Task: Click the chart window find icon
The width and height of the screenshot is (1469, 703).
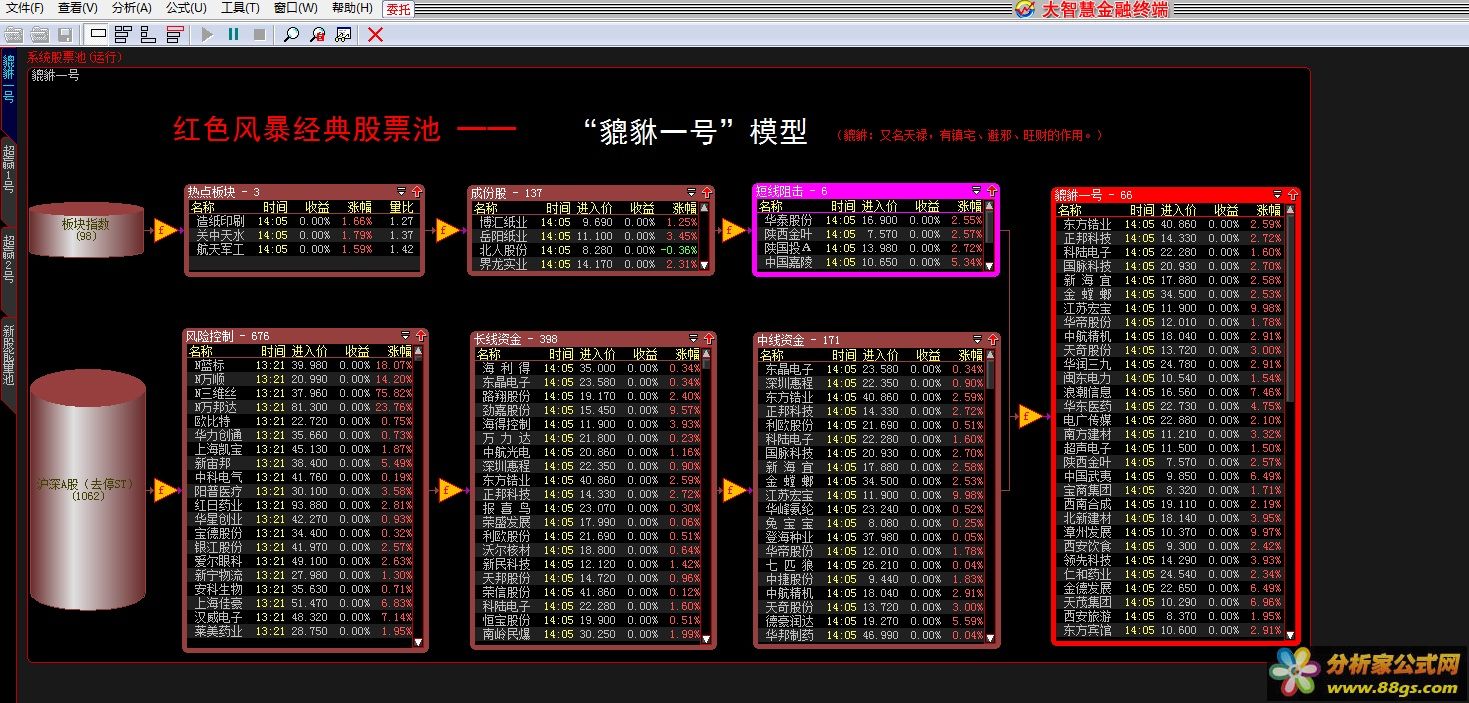Action: 343,34
